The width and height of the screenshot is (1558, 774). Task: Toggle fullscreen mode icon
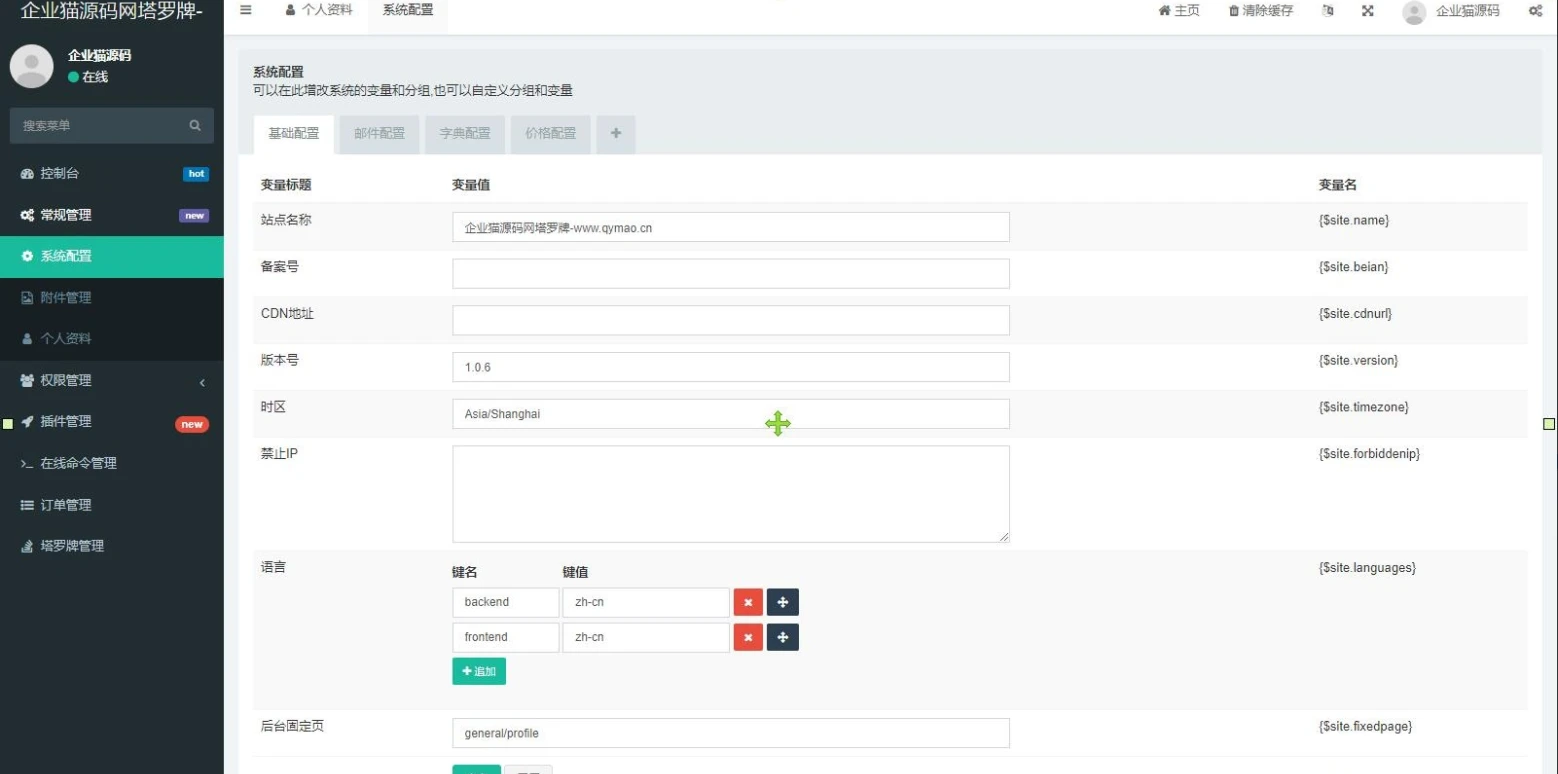1367,11
